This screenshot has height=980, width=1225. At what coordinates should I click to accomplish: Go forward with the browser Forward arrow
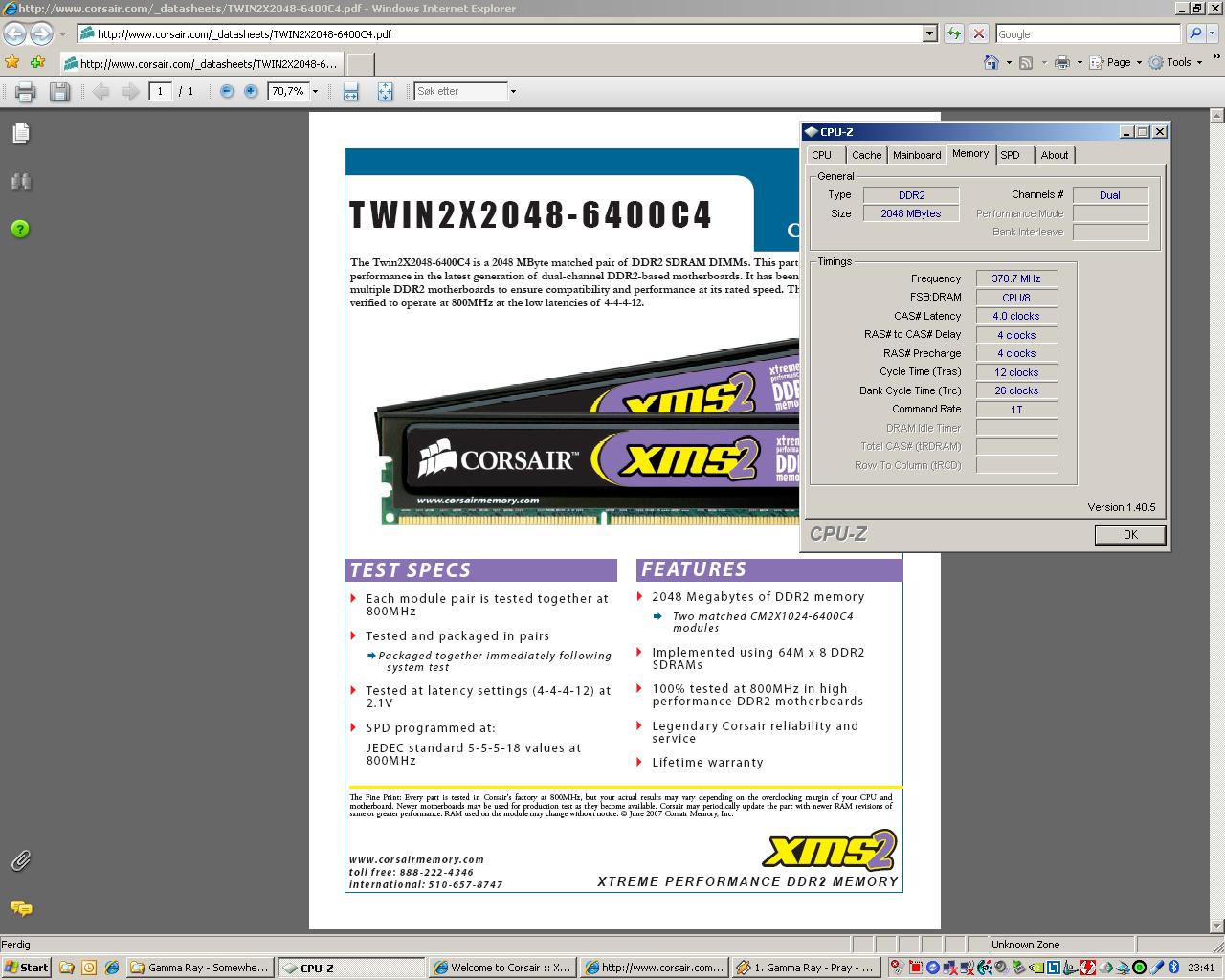tap(41, 33)
